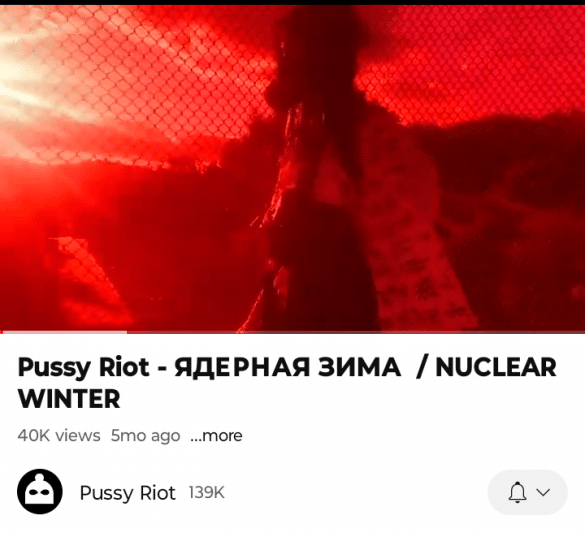Tap the dark figure at the video center
The width and height of the screenshot is (585, 533).
317,168
